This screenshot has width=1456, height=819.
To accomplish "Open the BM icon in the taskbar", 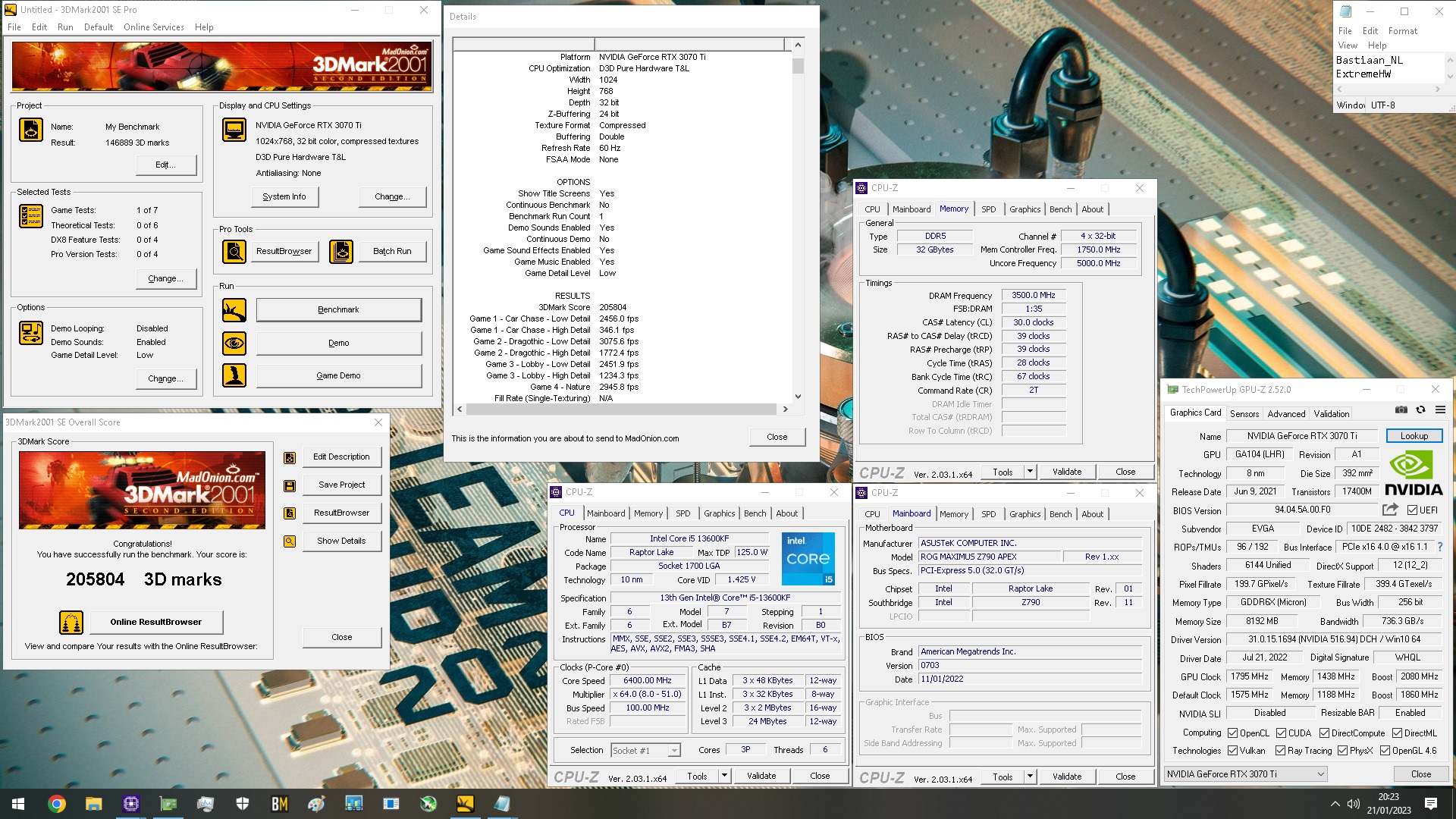I will tap(280, 804).
